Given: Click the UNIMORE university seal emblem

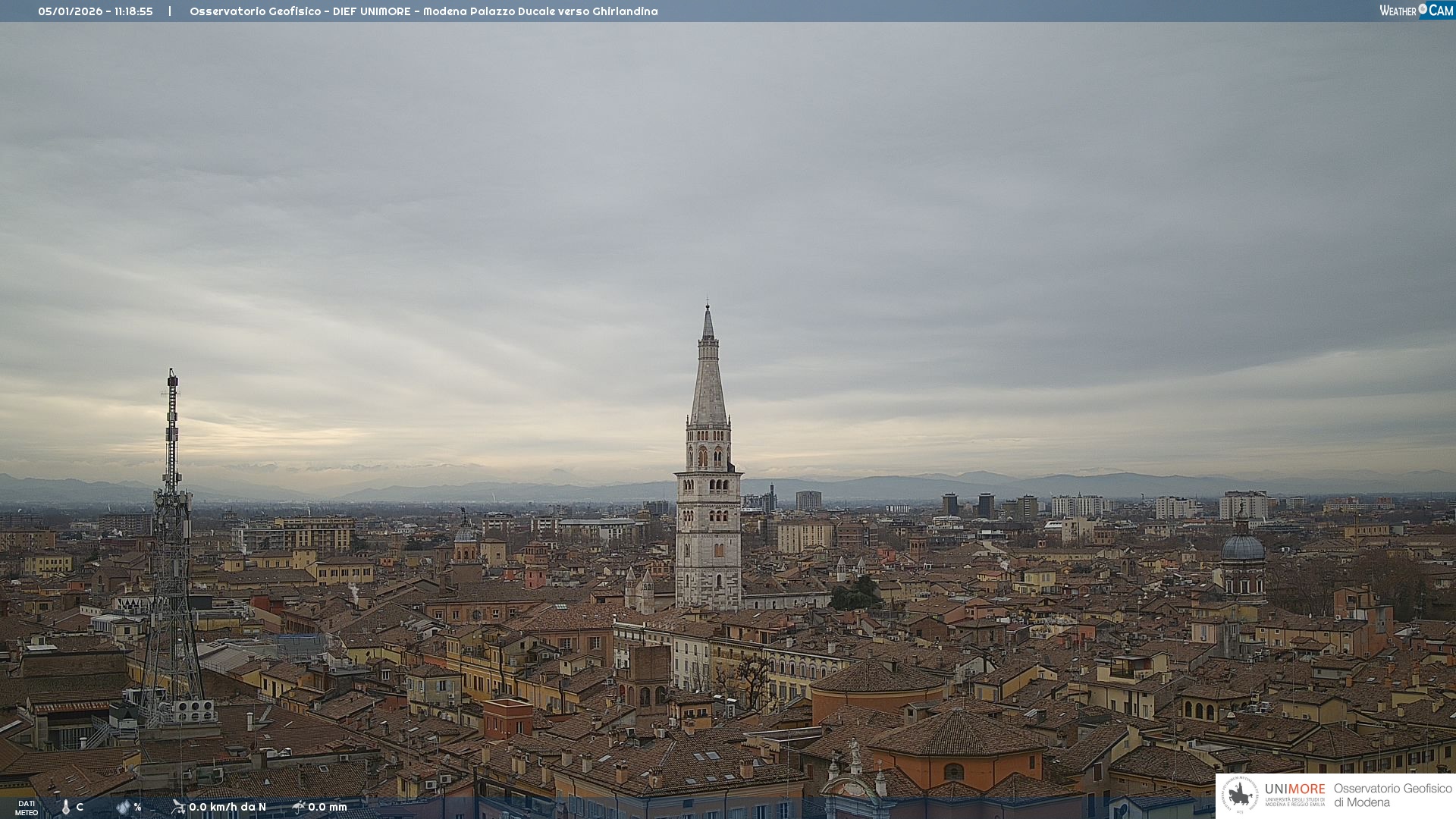Looking at the screenshot, I should [x=1240, y=795].
